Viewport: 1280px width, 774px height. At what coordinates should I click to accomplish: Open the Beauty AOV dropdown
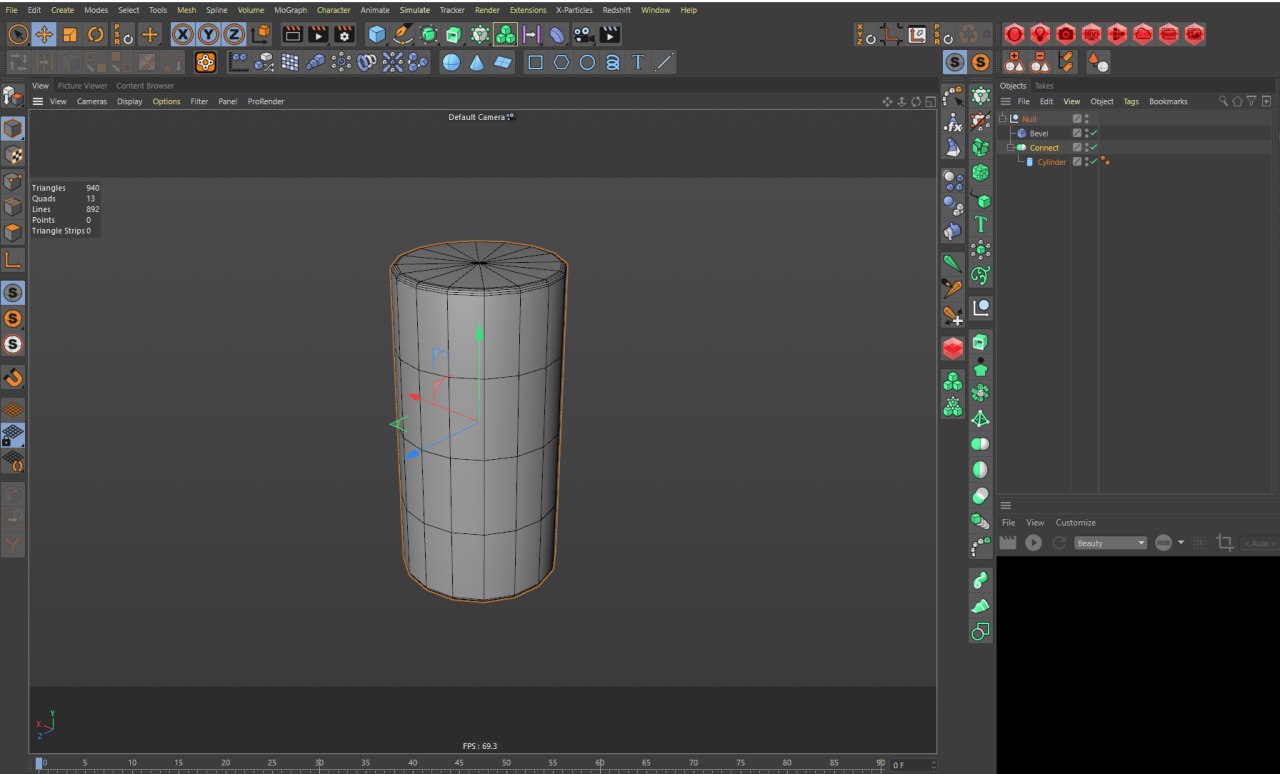(1110, 543)
